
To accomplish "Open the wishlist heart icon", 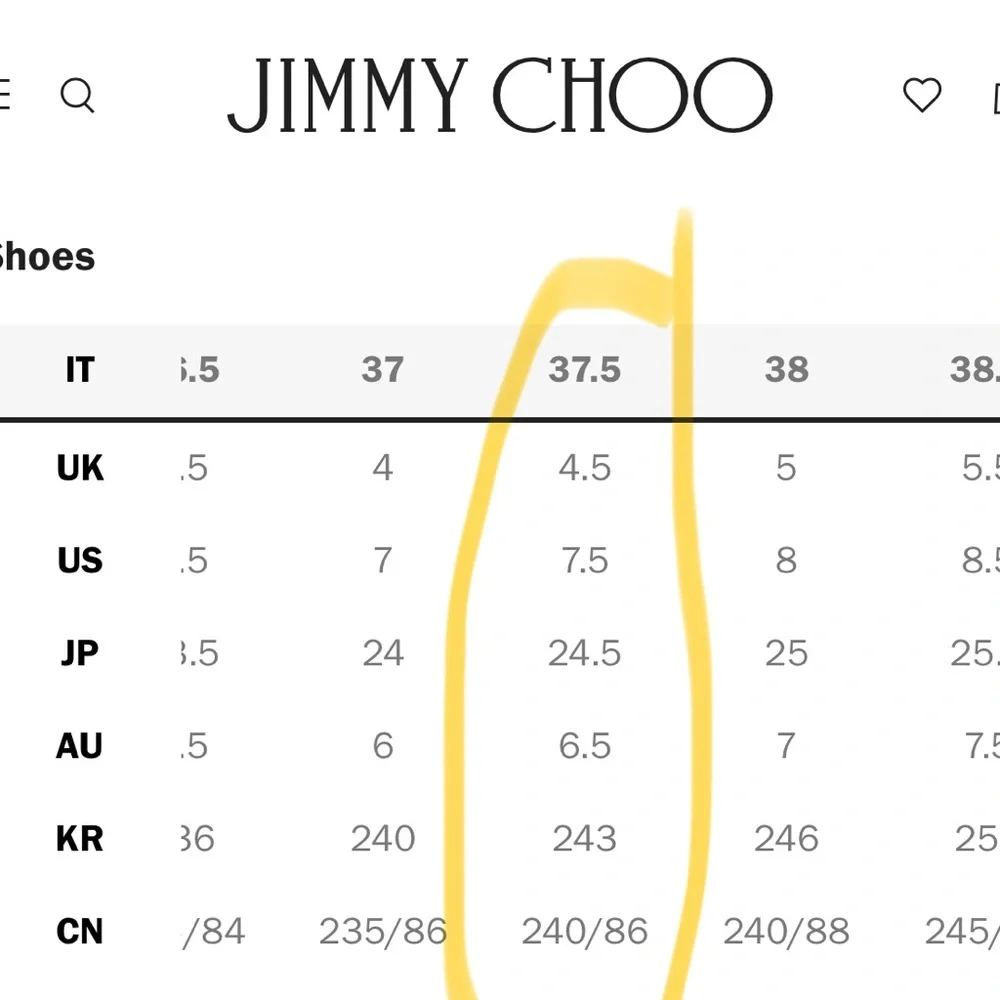I will pyautogui.click(x=922, y=95).
